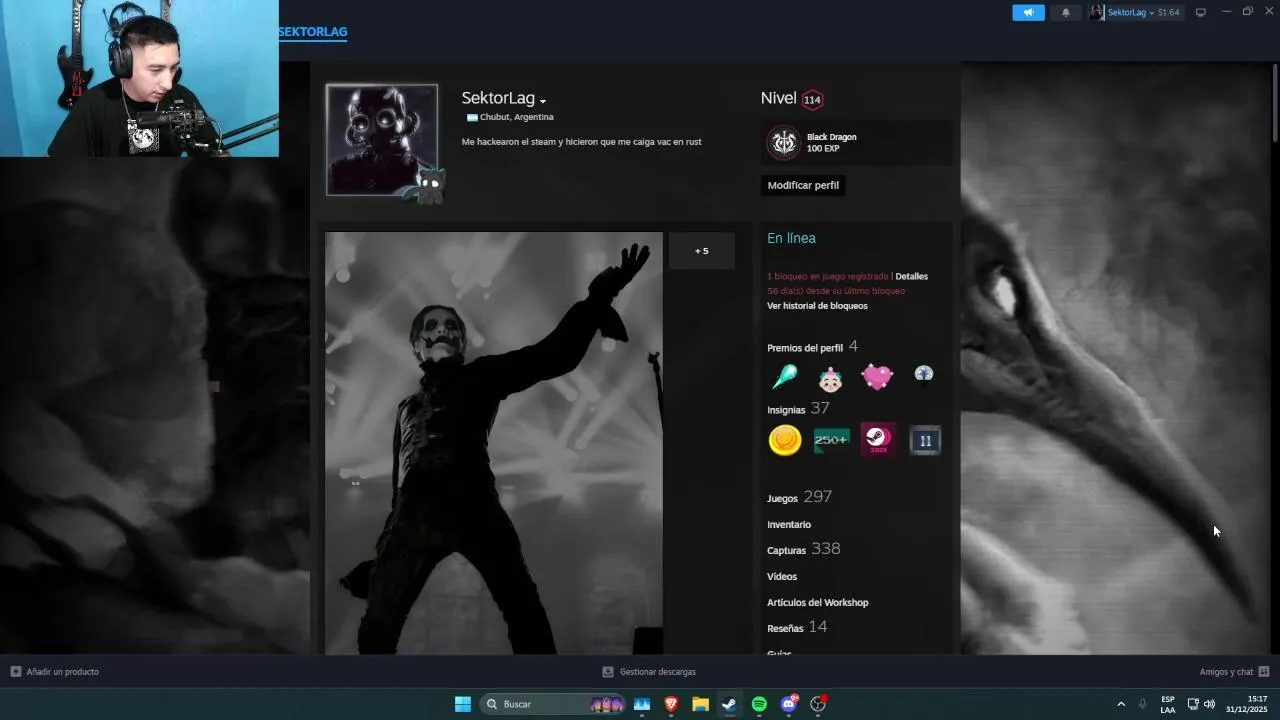Viewport: 1280px width, 720px height.
Task: Open the featured concert screenshot
Action: click(494, 443)
